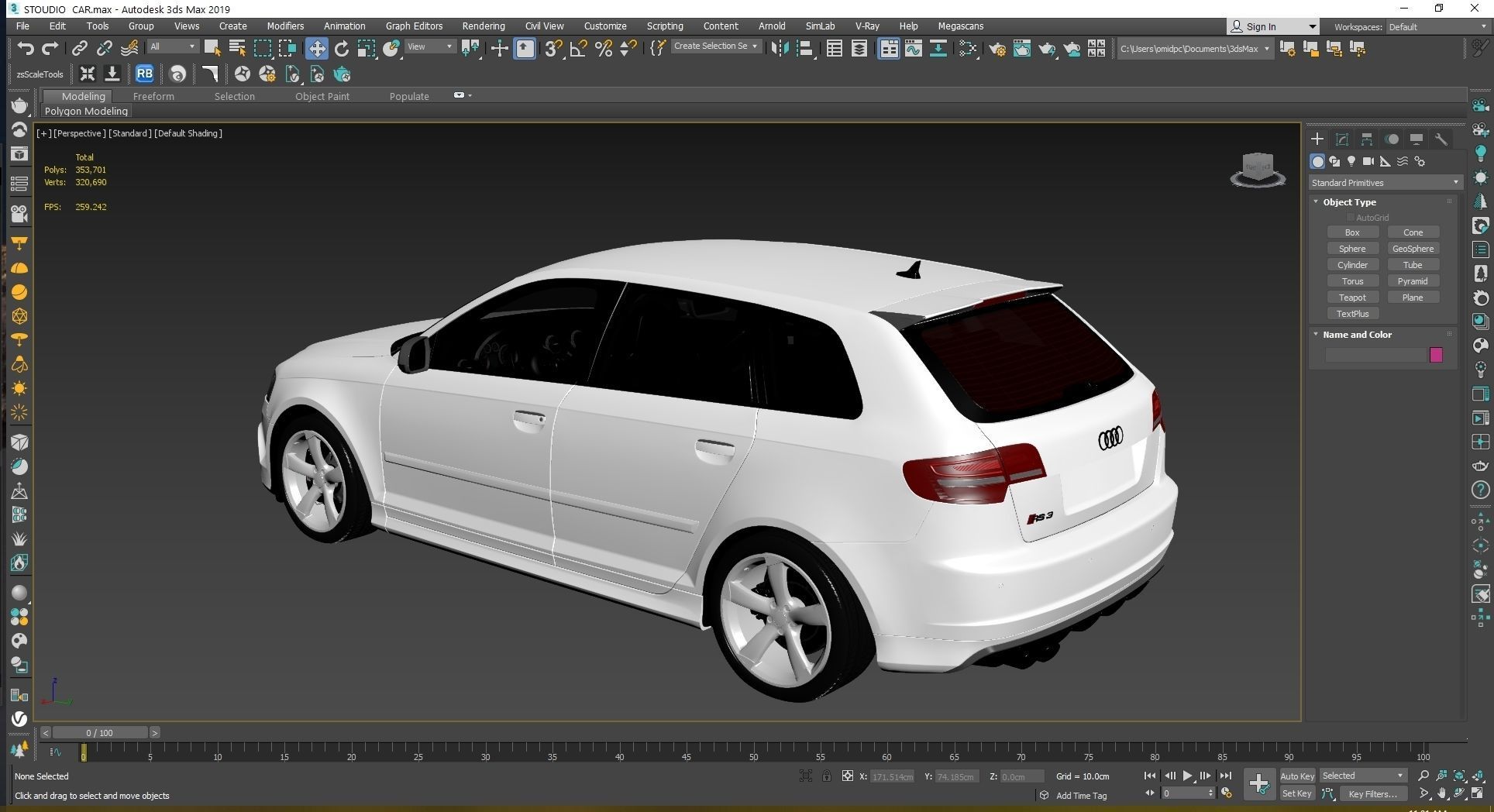Open the Schematic View icon

coord(938,49)
